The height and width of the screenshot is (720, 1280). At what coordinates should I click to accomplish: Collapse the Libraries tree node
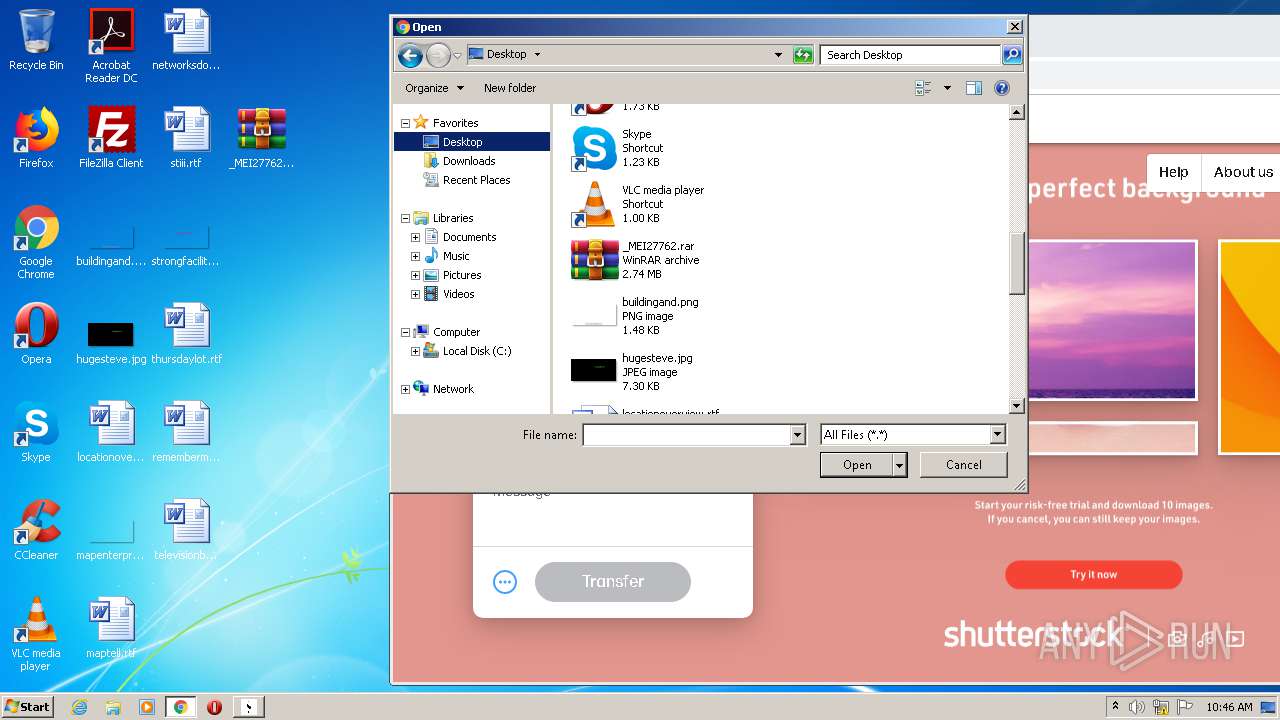pyautogui.click(x=406, y=218)
